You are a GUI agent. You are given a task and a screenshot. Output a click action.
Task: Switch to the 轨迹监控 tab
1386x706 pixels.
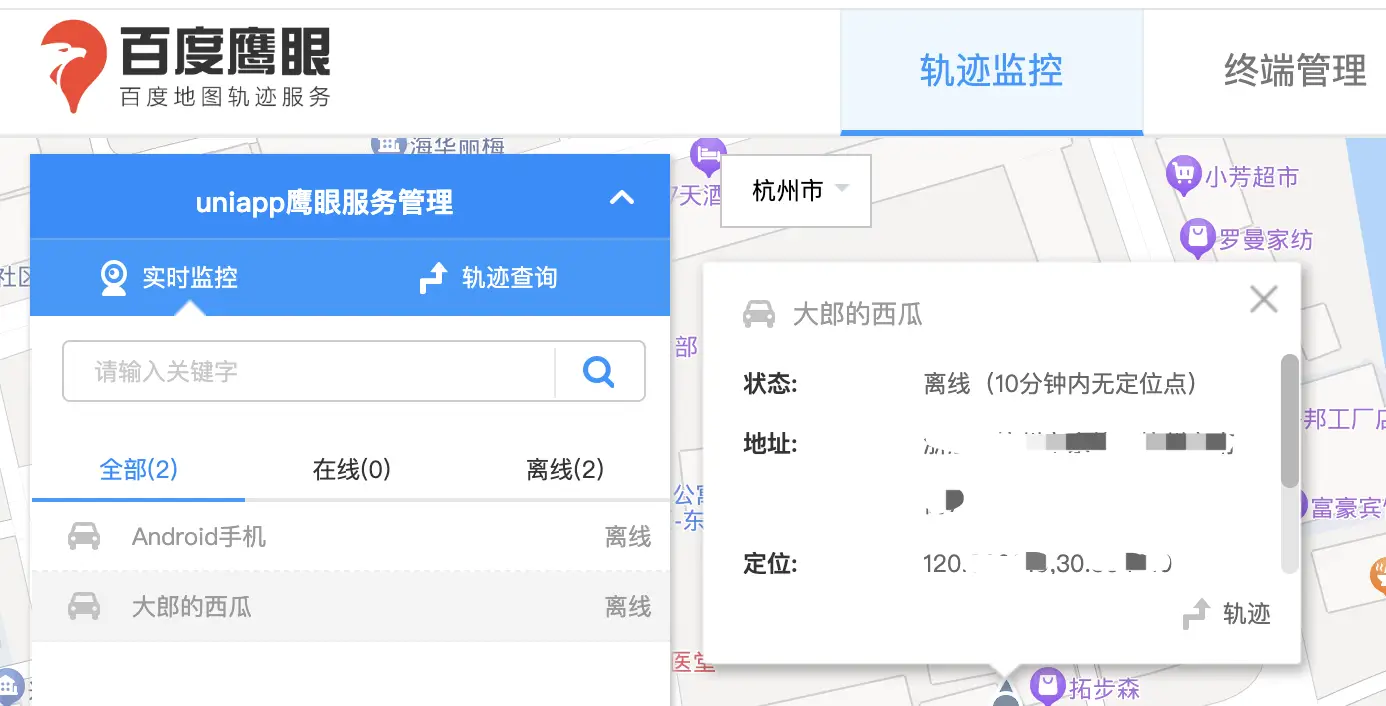click(991, 71)
